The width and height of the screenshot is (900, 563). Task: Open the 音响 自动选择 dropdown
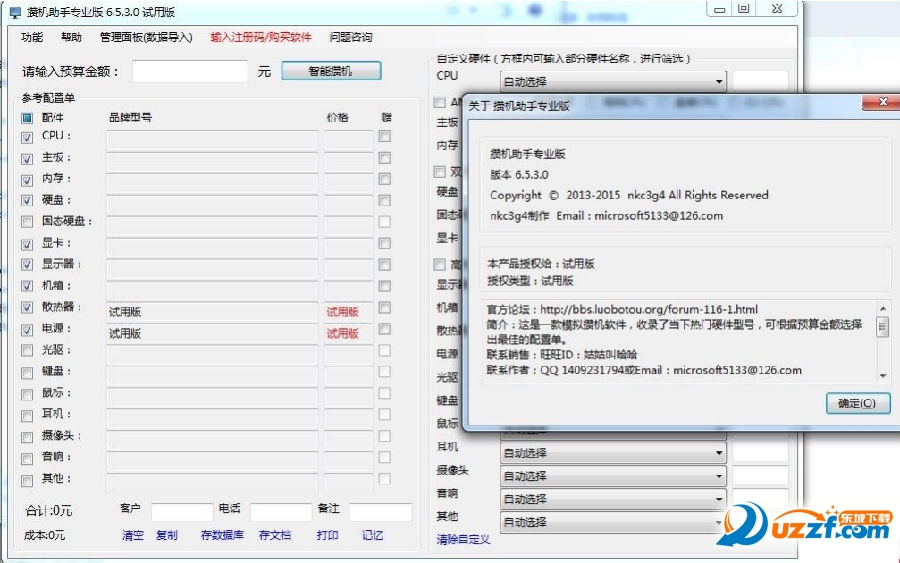point(719,499)
